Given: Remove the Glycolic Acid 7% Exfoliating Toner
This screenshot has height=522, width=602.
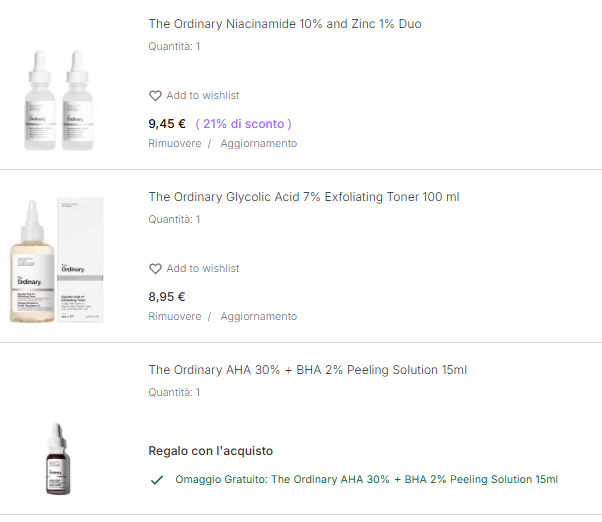Looking at the screenshot, I should pyautogui.click(x=175, y=317).
